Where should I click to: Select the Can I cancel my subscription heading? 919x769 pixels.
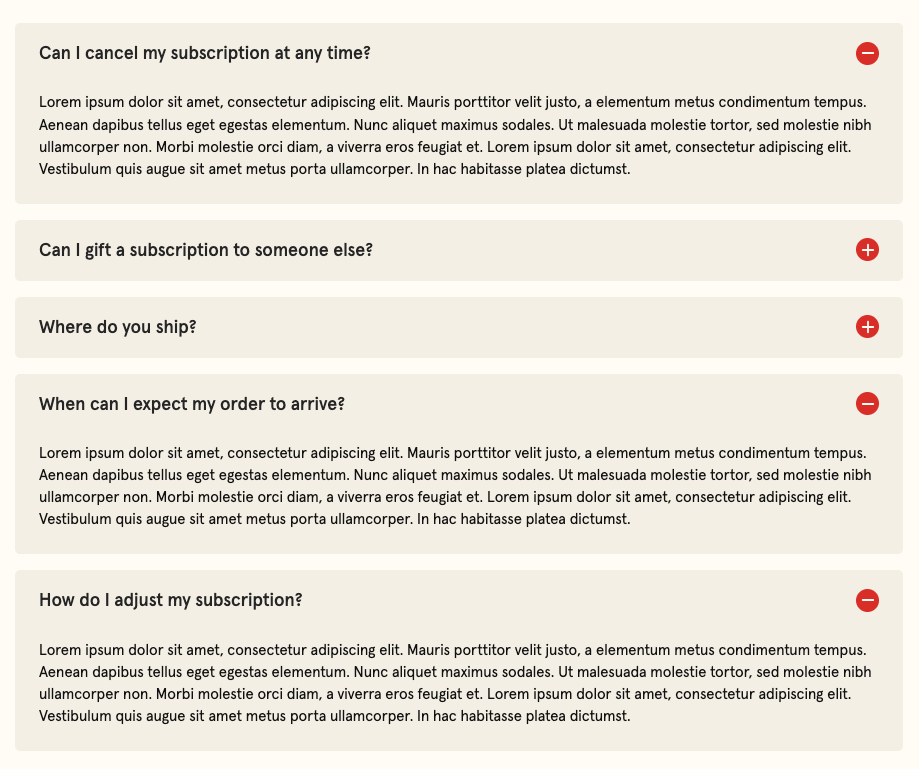(x=204, y=52)
